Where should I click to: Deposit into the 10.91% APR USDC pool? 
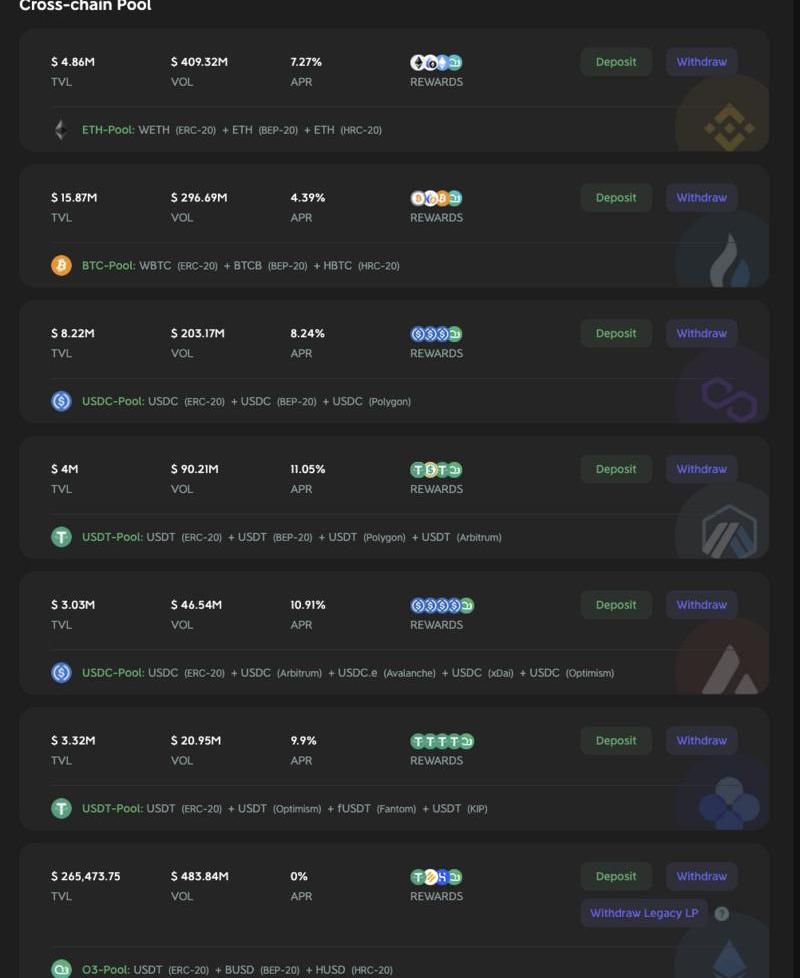point(615,605)
